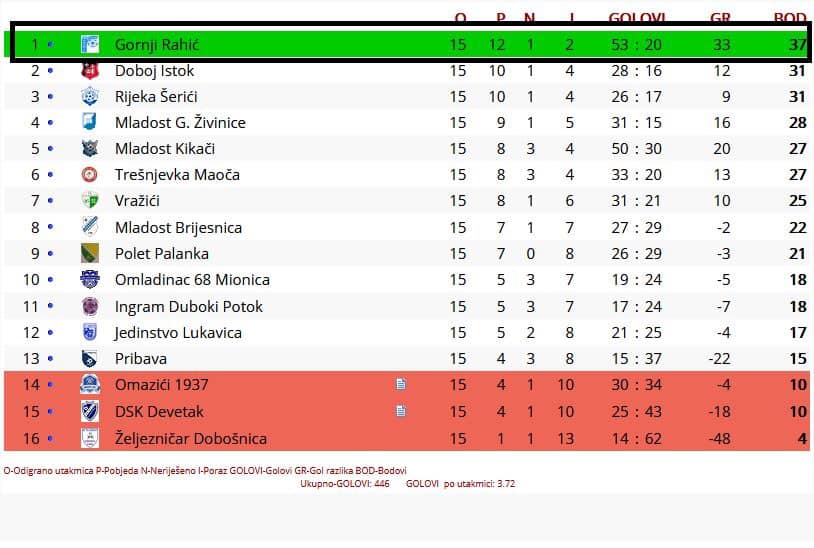Click the Trešnjevka Maoča round logo
Screen dimensions: 814x548
90,174
